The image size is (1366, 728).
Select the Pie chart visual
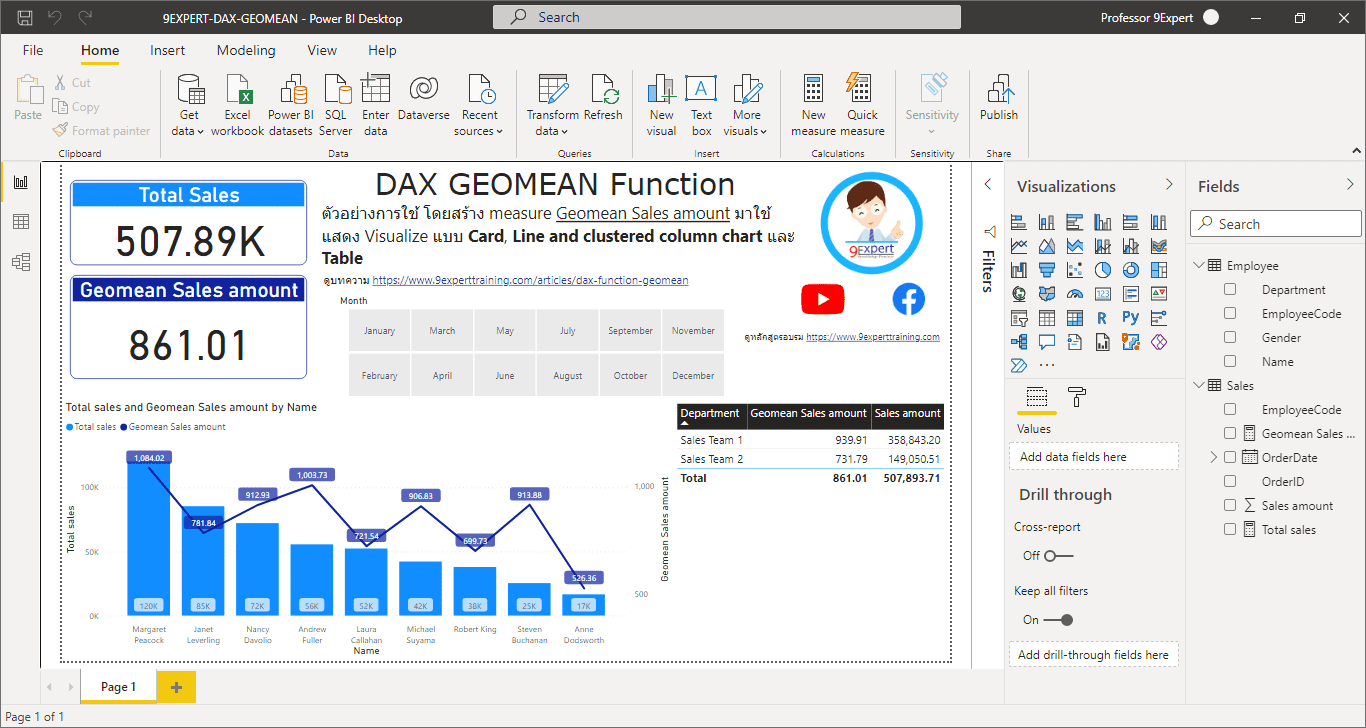point(1103,270)
